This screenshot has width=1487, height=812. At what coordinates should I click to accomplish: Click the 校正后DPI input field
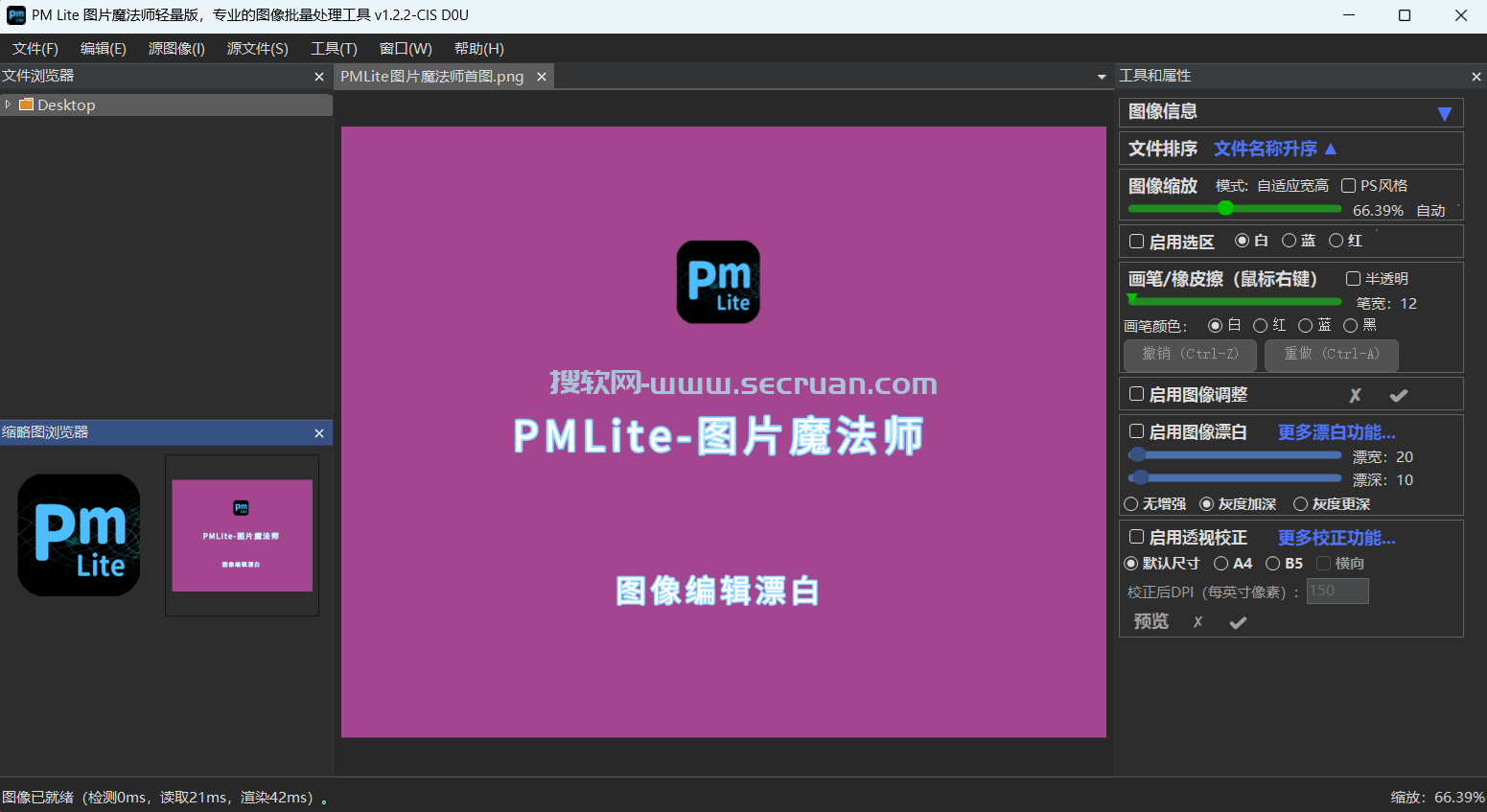pyautogui.click(x=1337, y=591)
